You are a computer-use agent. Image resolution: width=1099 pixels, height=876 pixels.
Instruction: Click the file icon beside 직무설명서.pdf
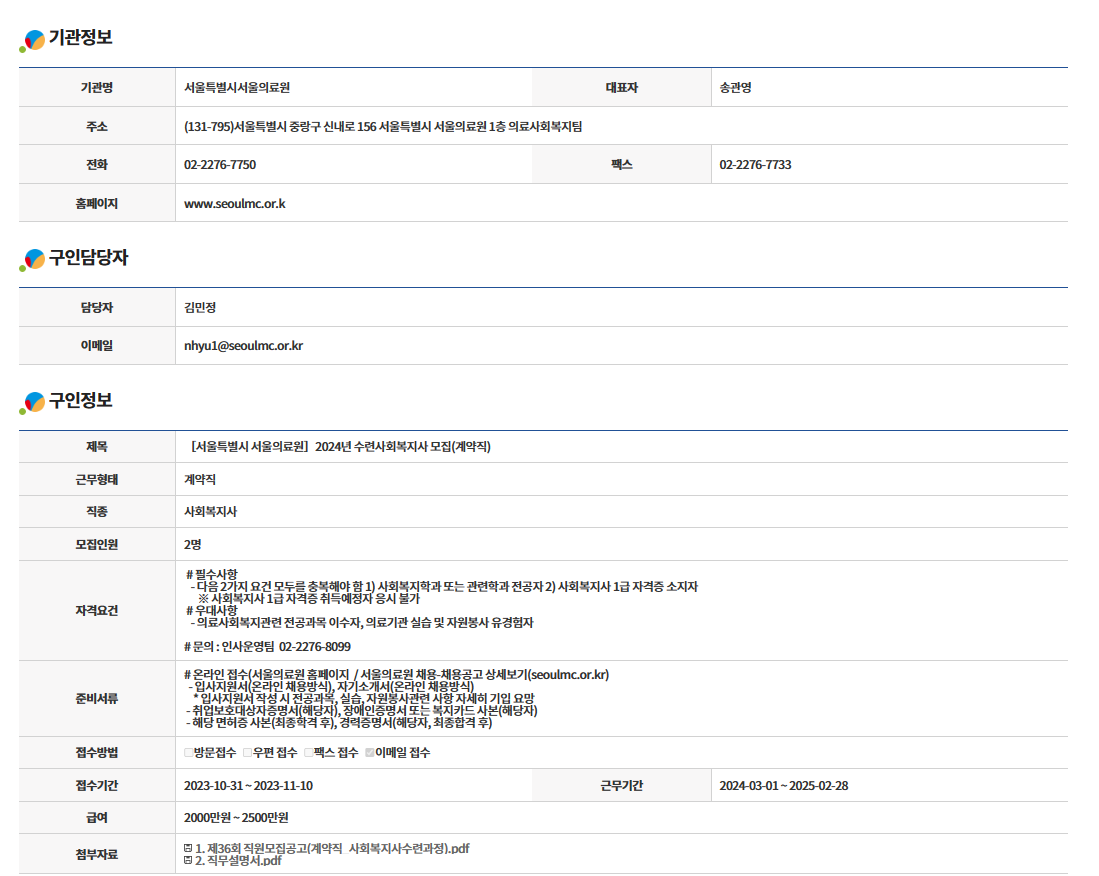tap(188, 860)
